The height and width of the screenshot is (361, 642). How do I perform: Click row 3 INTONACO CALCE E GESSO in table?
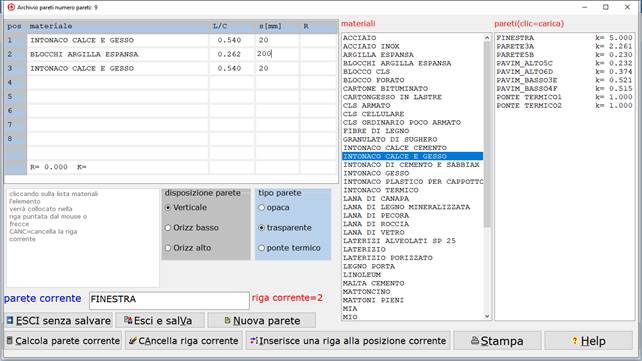coord(118,68)
